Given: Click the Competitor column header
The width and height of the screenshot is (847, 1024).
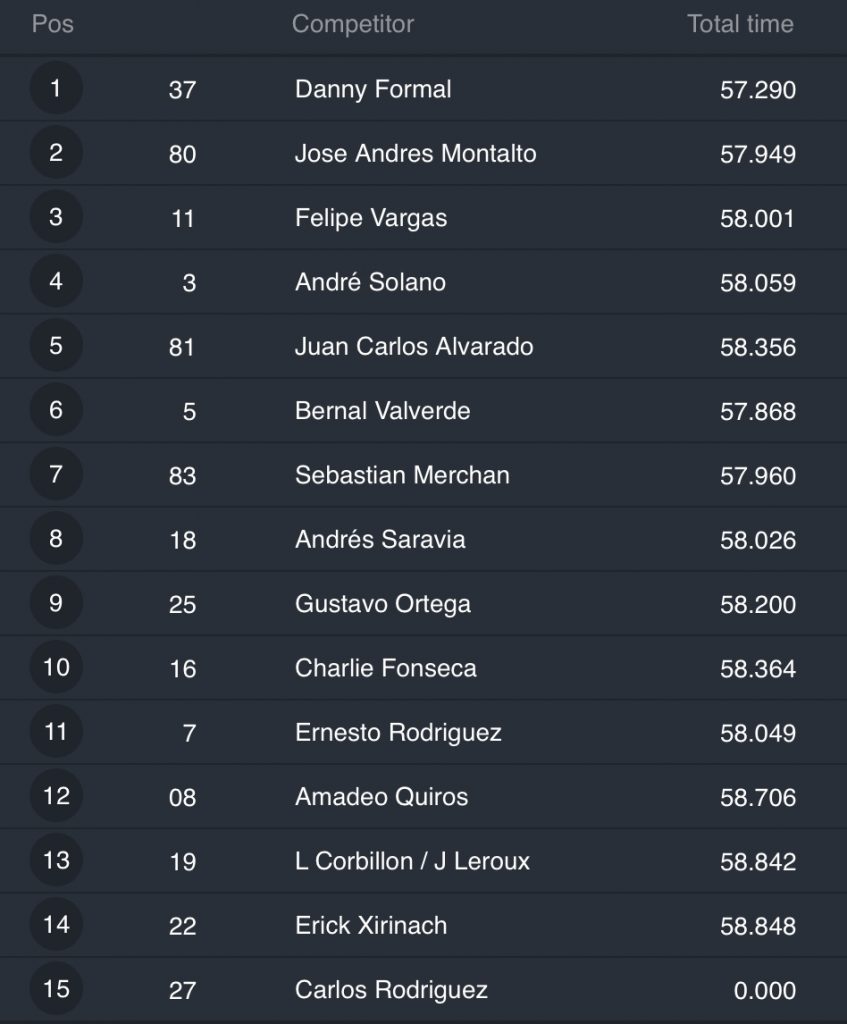Looking at the screenshot, I should tap(352, 24).
